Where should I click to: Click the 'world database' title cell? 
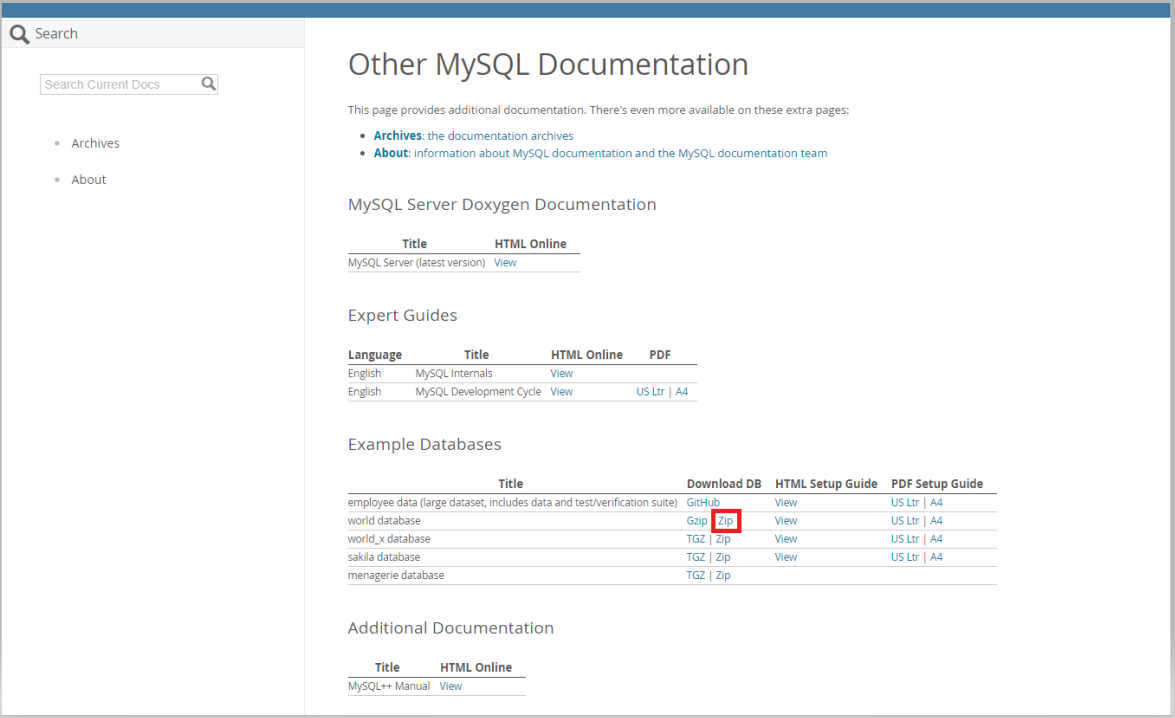(x=384, y=521)
